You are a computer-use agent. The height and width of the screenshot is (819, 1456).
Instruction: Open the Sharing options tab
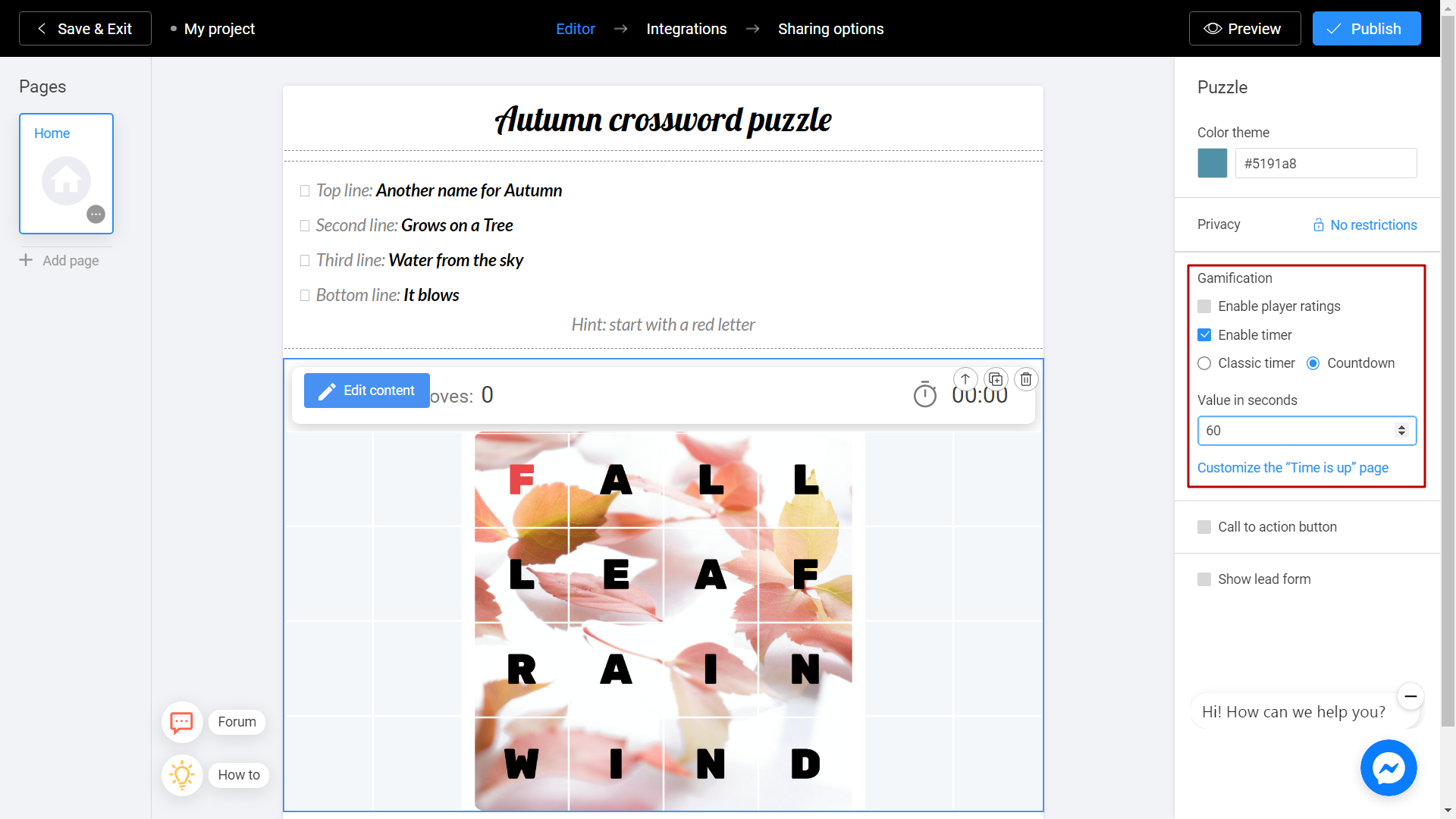pos(831,29)
